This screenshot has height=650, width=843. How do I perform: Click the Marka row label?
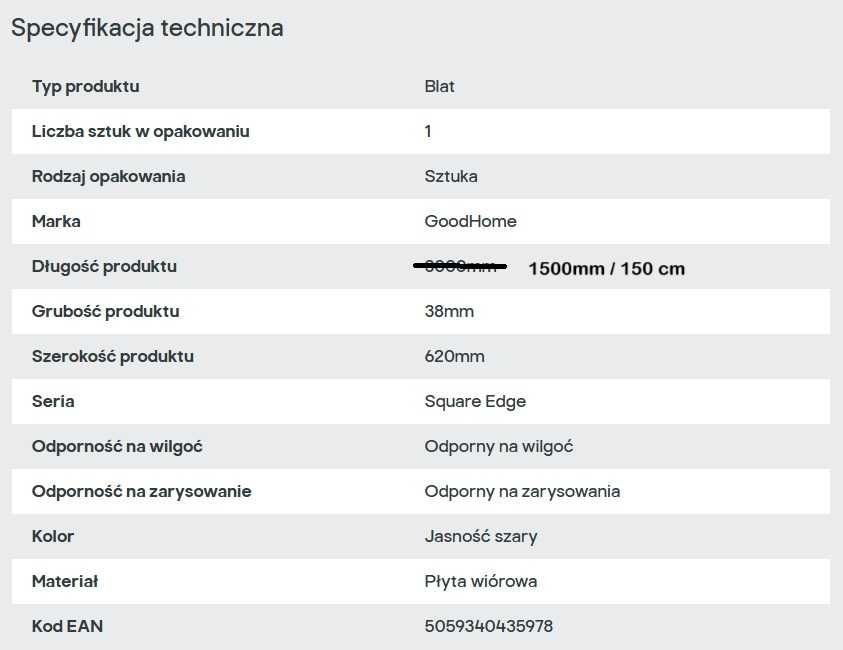[x=56, y=221]
